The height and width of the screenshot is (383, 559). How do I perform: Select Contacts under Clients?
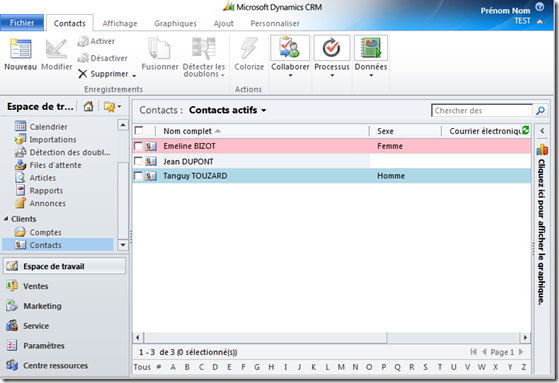coord(58,245)
